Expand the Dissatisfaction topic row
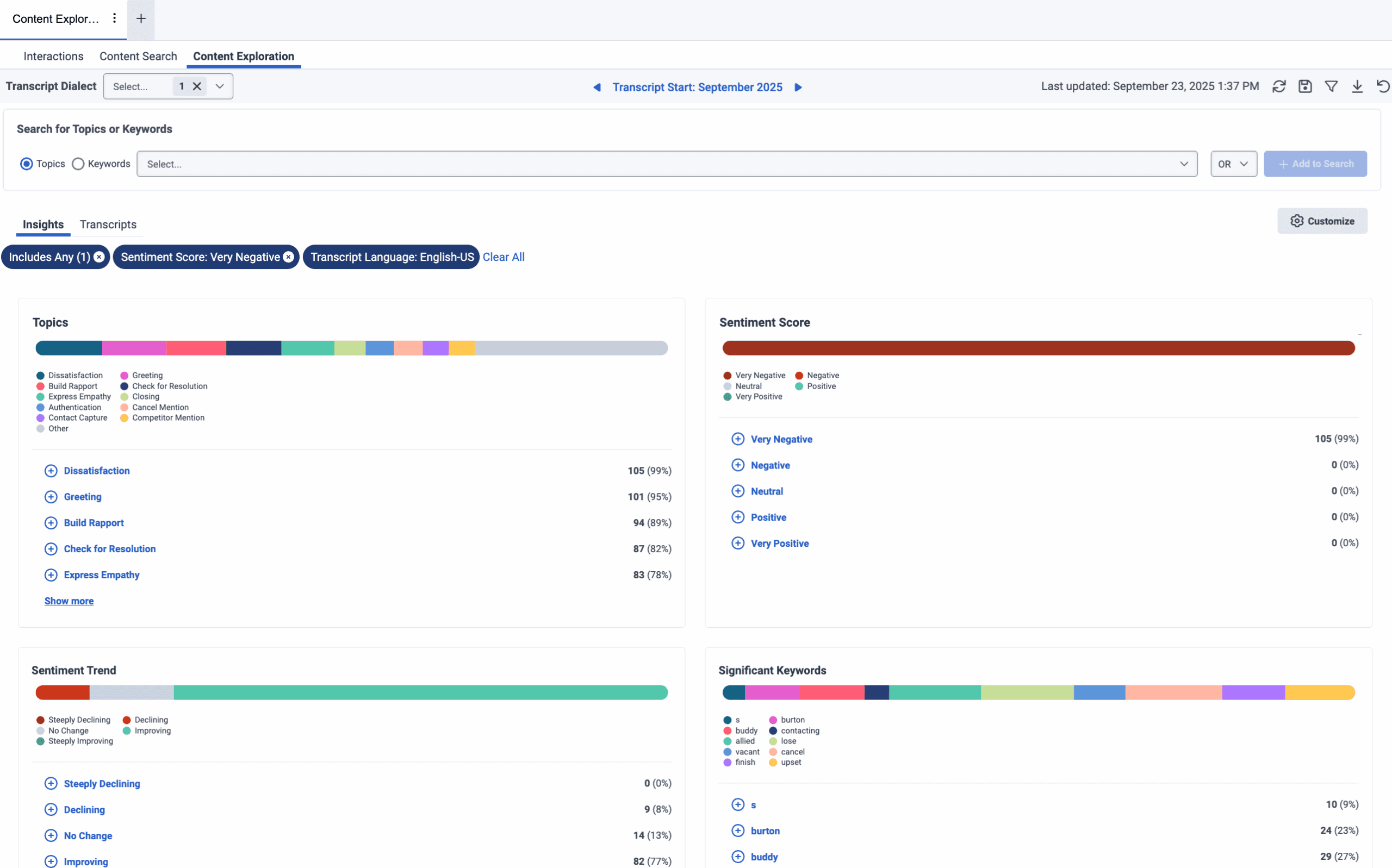 pyautogui.click(x=51, y=470)
